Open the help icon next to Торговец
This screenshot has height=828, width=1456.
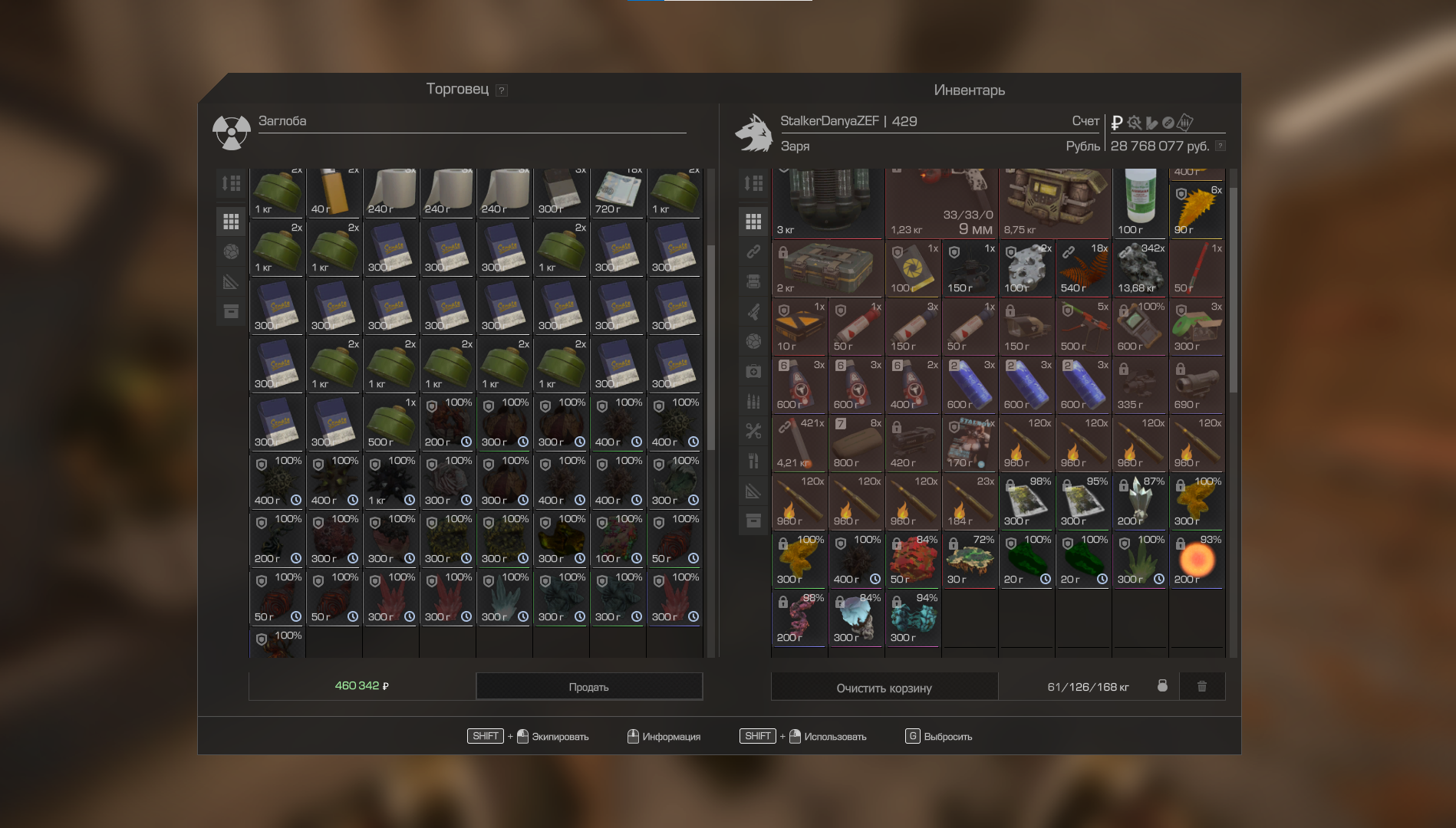502,90
